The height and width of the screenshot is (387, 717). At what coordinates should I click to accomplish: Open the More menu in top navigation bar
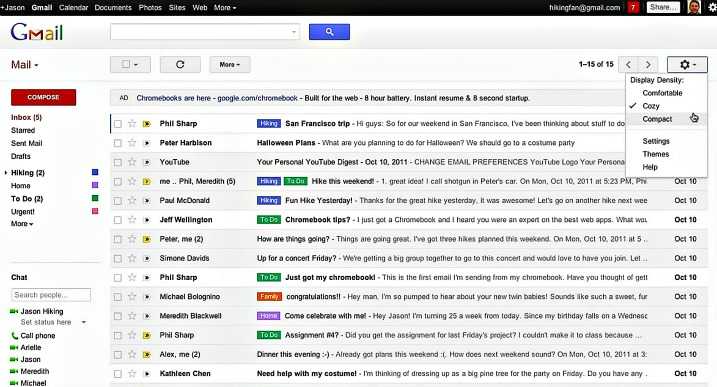tap(225, 8)
